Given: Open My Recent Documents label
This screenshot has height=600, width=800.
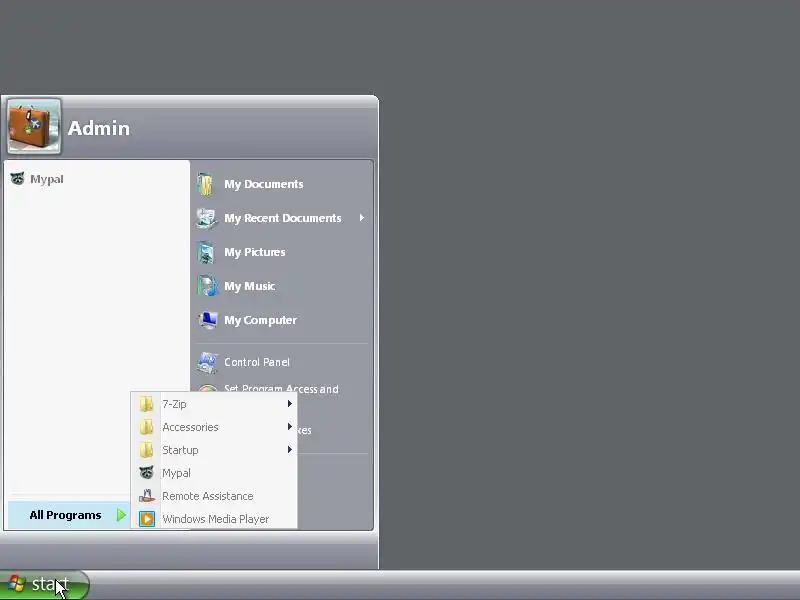Looking at the screenshot, I should click(x=283, y=218).
